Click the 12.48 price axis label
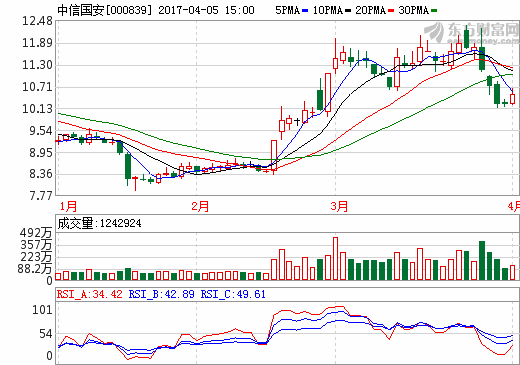 coord(37,21)
